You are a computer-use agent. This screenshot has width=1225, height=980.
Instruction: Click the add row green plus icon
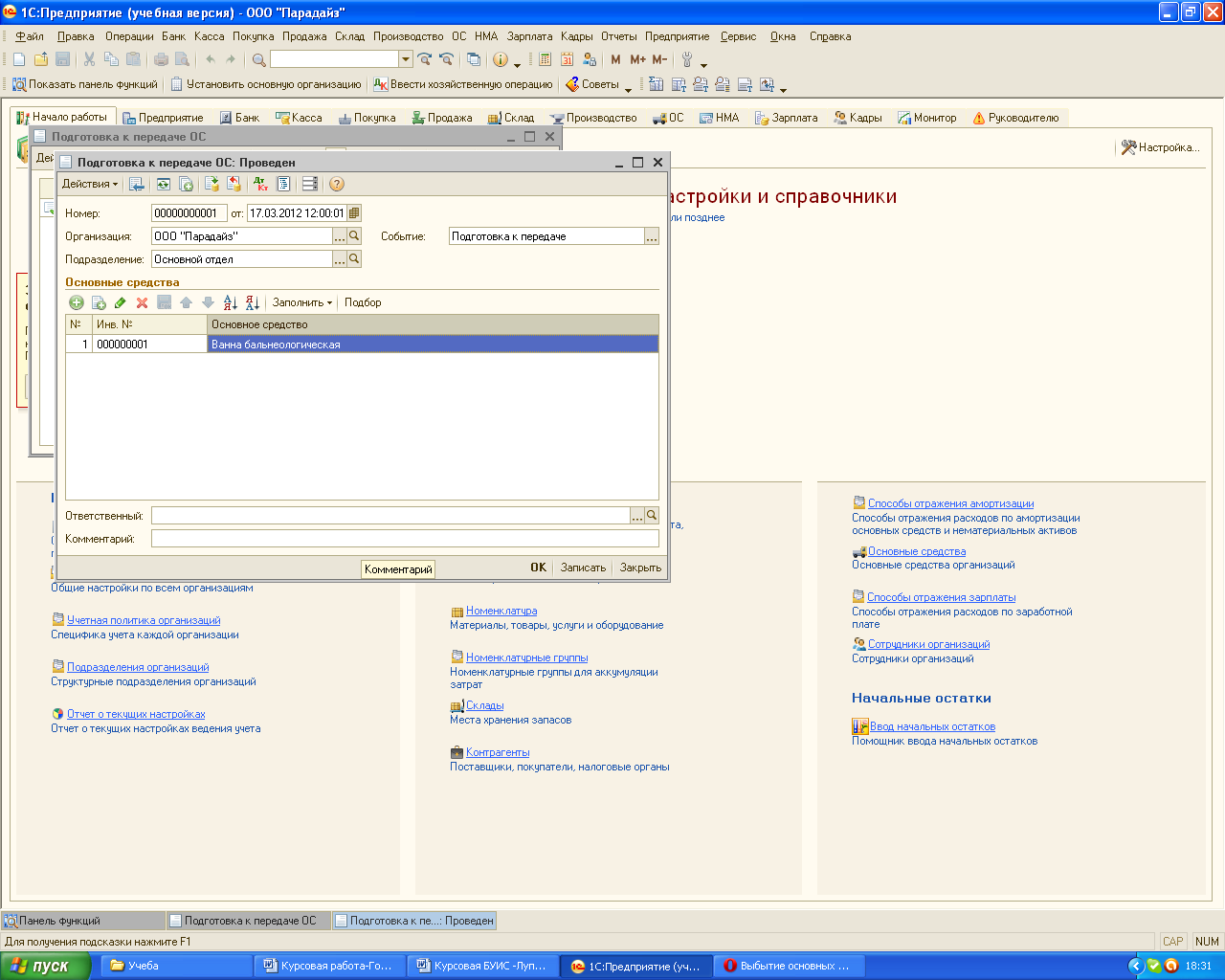[x=77, y=303]
